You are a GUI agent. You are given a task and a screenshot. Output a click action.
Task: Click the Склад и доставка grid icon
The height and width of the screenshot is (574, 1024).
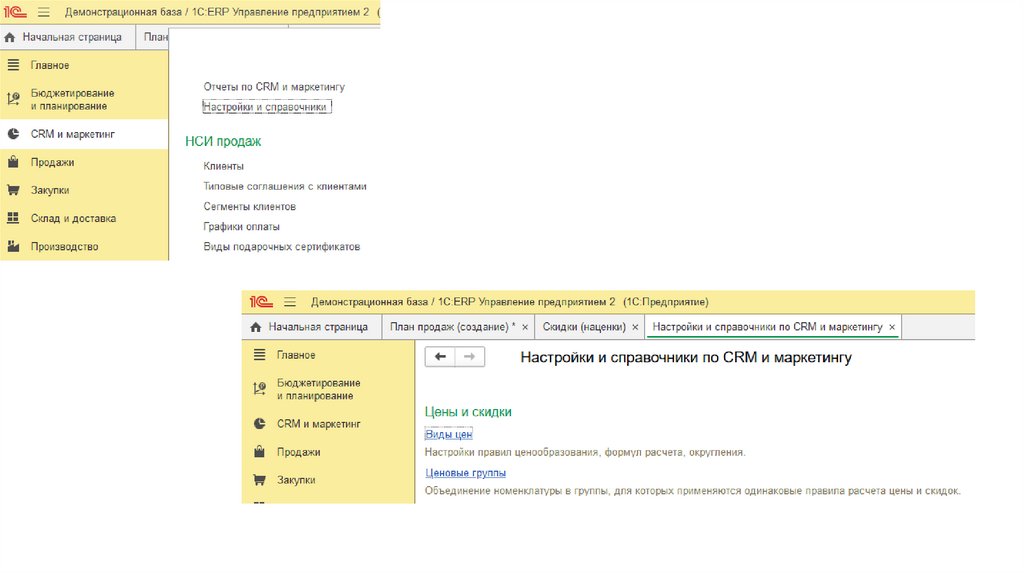[x=12, y=218]
